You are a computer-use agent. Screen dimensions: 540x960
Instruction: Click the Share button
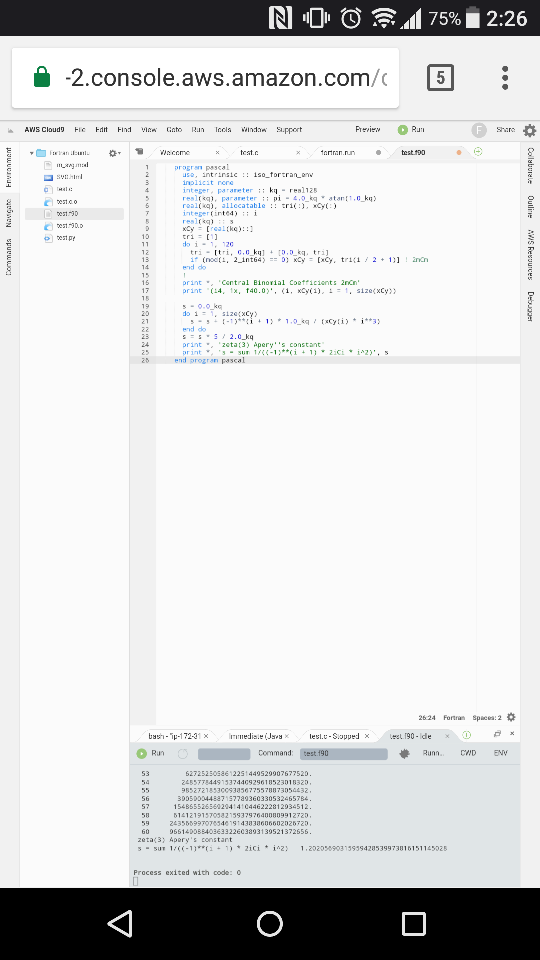point(506,130)
